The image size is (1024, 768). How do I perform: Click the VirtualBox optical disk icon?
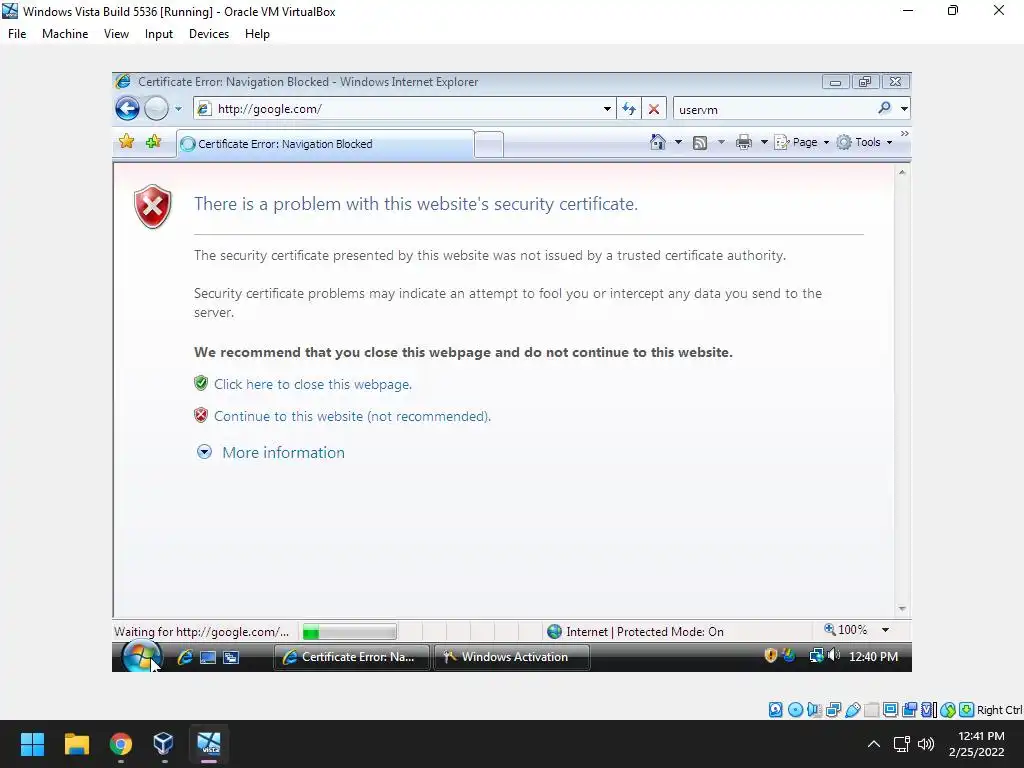point(795,710)
